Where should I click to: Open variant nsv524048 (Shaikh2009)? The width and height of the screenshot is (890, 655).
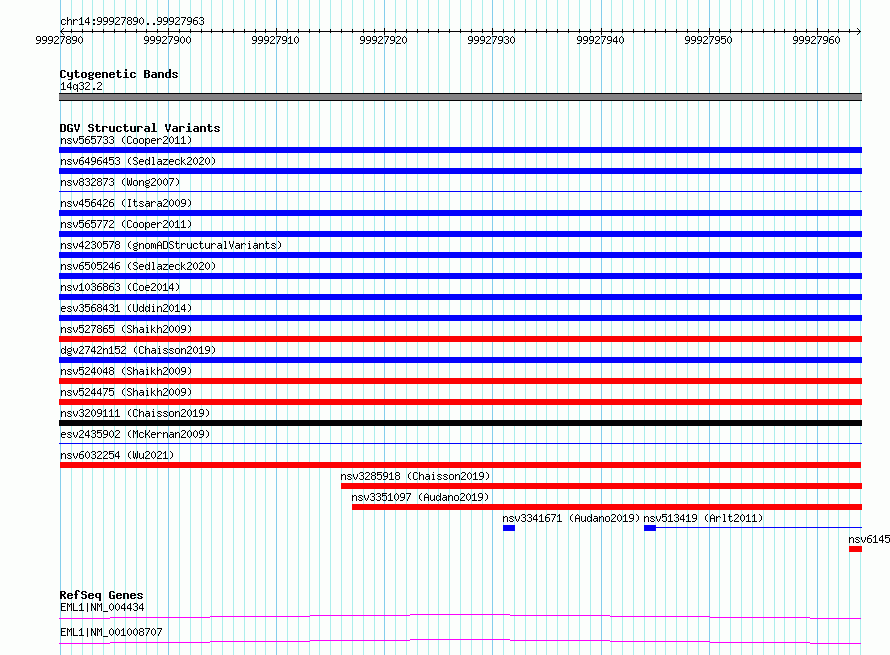pyautogui.click(x=126, y=371)
